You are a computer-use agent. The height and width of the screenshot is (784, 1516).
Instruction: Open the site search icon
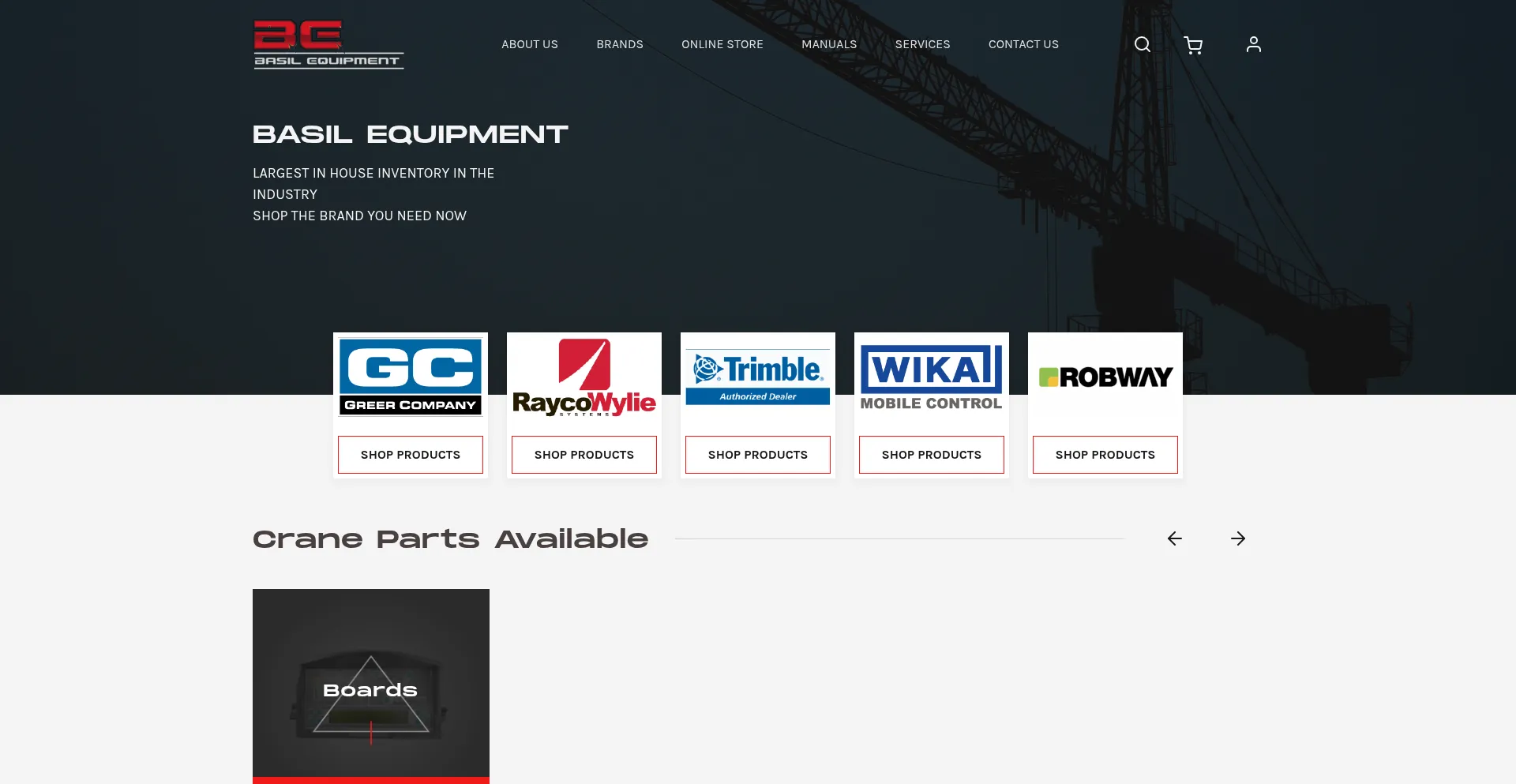[1142, 44]
